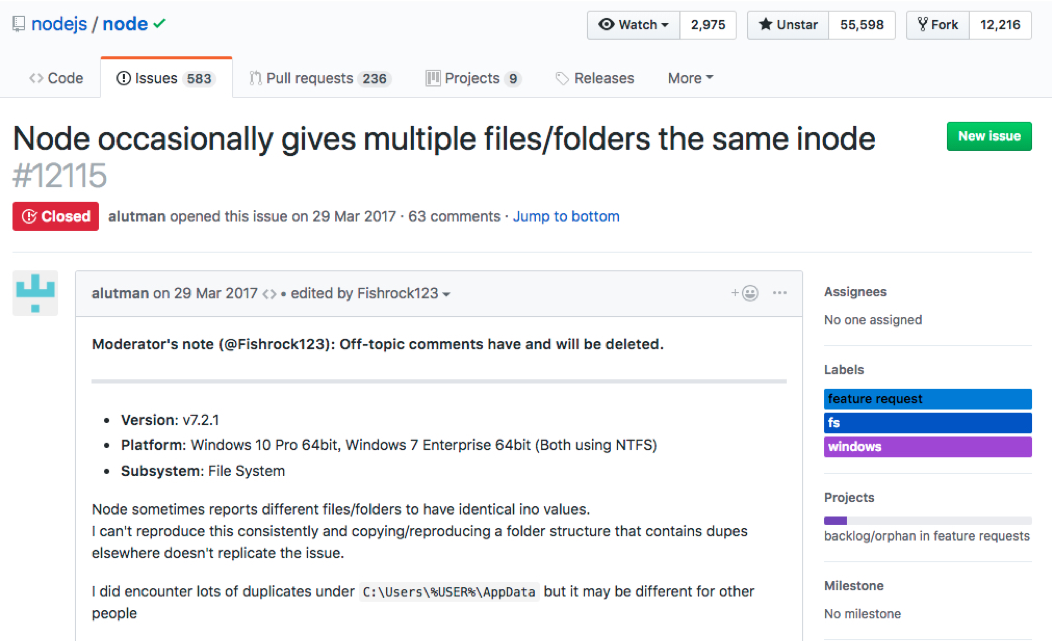Open the comment options ellipsis menu

[x=780, y=293]
